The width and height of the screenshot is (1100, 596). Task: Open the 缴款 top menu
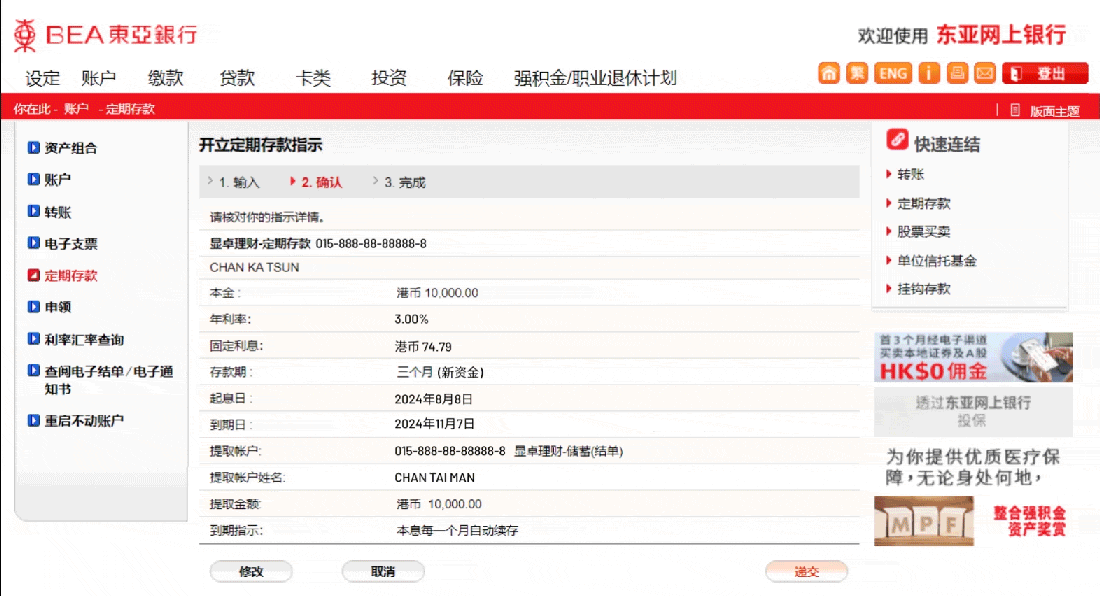pyautogui.click(x=166, y=78)
